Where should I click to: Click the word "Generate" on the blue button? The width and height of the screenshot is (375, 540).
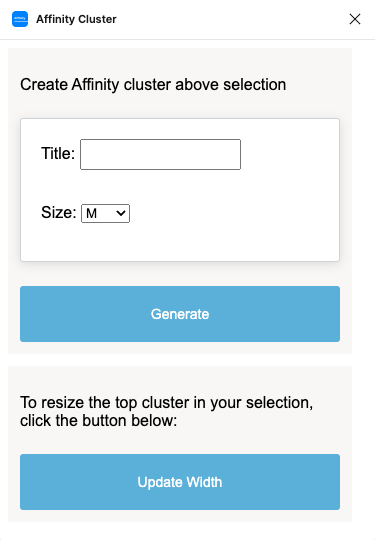[x=180, y=314]
